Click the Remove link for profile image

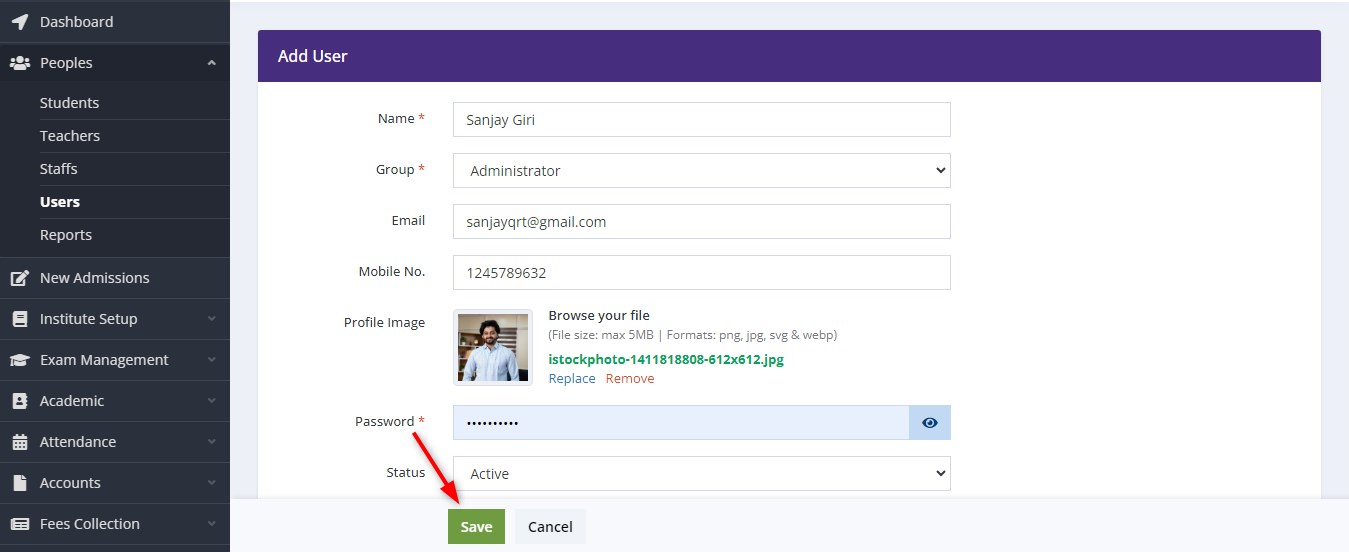(x=630, y=378)
